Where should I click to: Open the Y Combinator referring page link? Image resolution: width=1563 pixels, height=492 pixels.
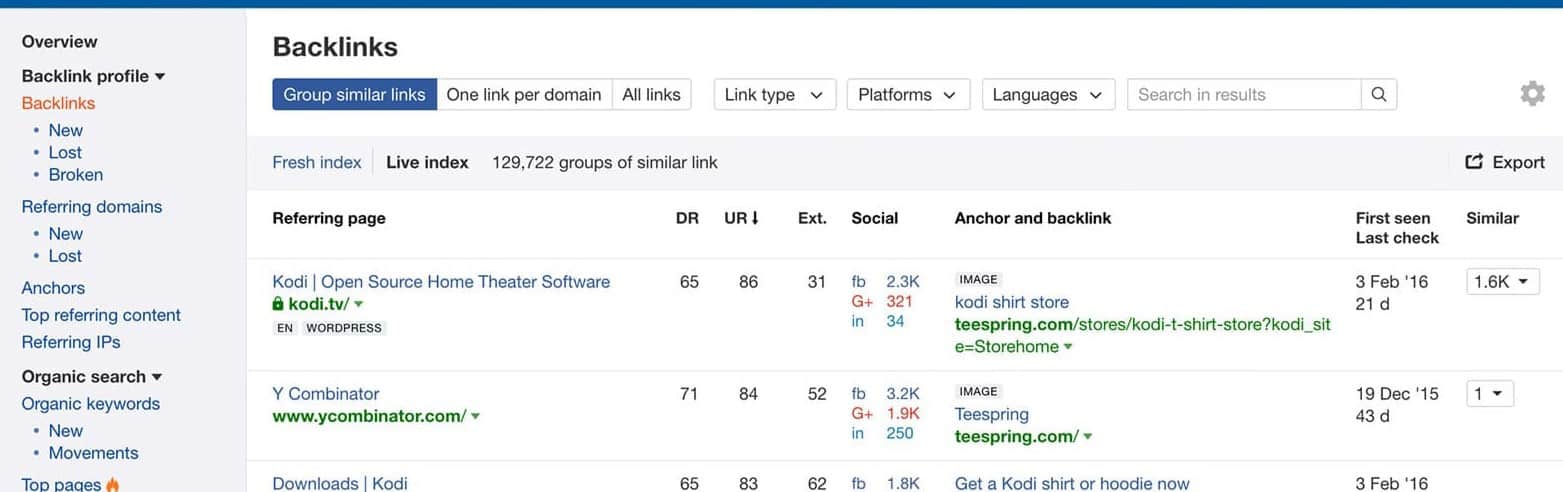[326, 394]
